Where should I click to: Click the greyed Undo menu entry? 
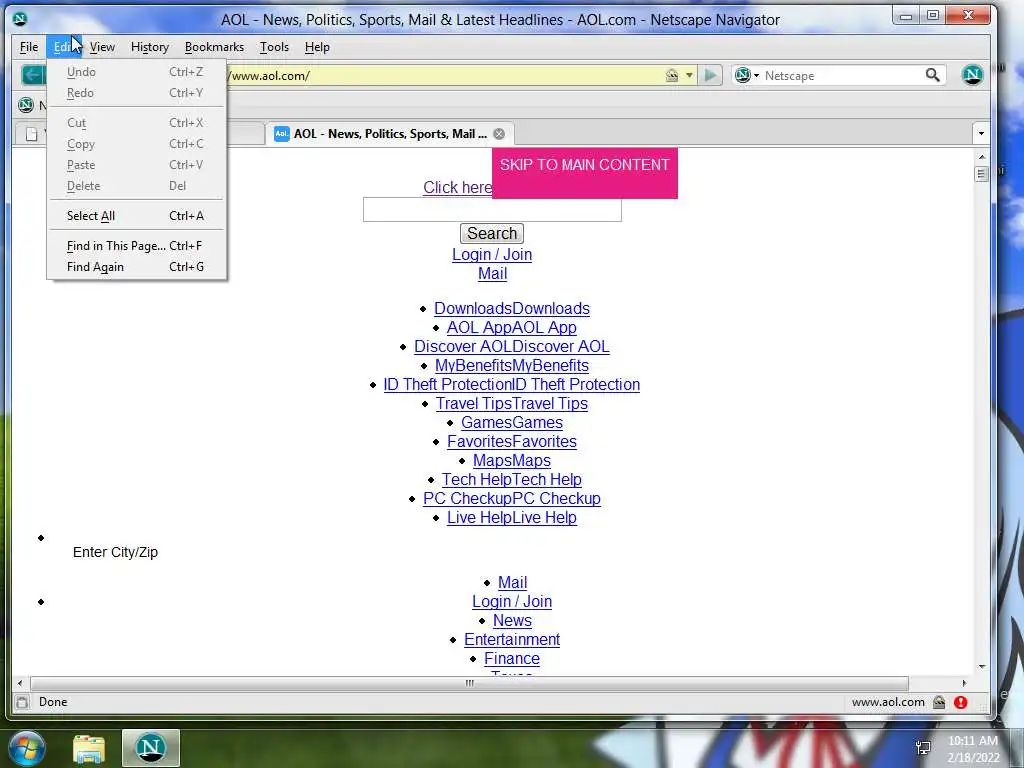[136, 72]
